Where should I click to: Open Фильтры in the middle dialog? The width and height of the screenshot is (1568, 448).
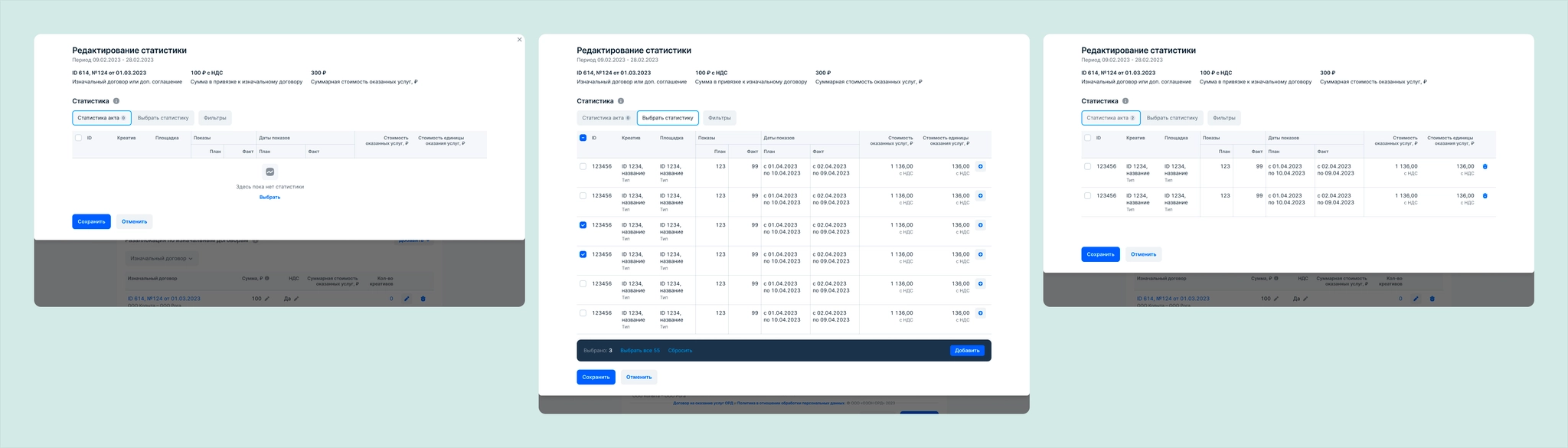coord(720,118)
